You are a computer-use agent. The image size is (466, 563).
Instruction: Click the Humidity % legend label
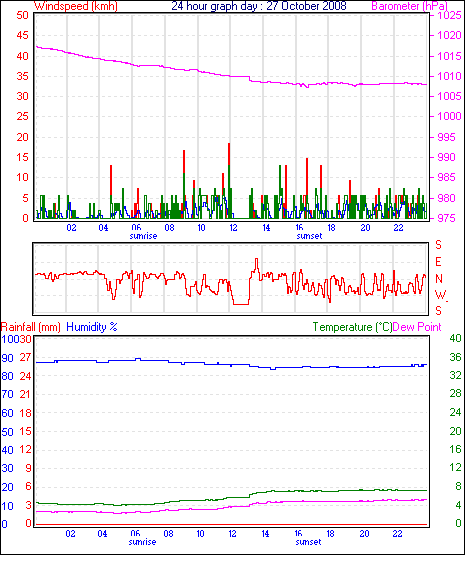tap(92, 327)
